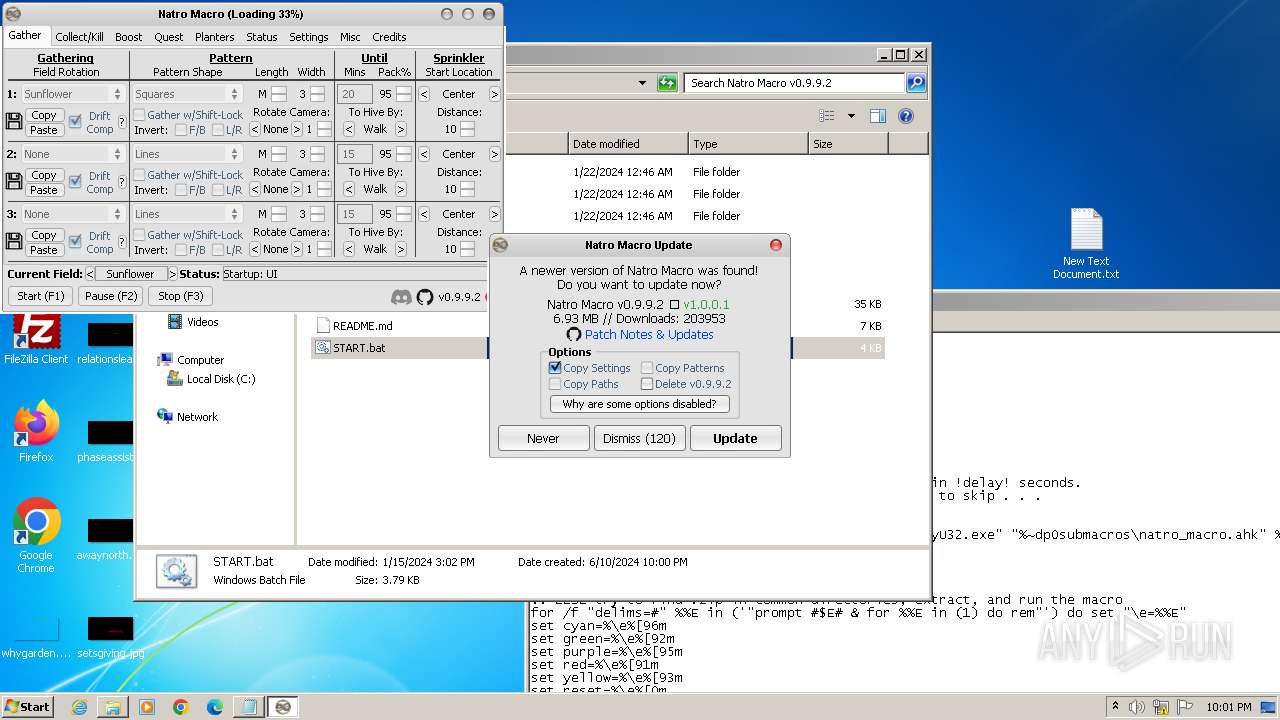The image size is (1280, 720).
Task: Toggle Drift Comp checkbox for field 1
Action: (x=75, y=122)
